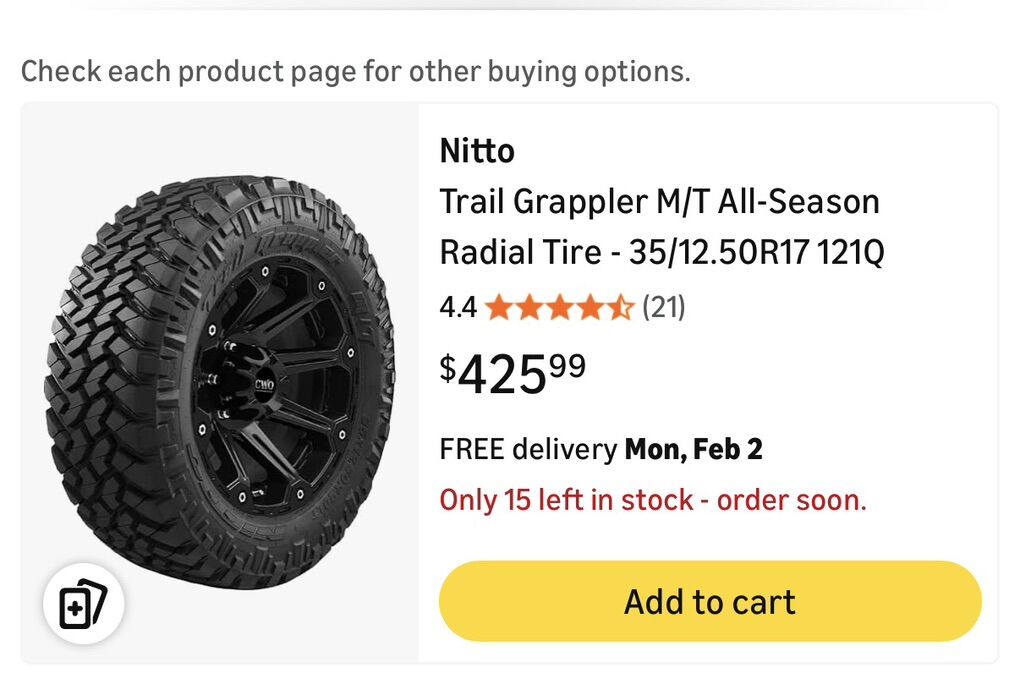Click the other buying options notice text
This screenshot has width=1020, height=684.
point(355,72)
